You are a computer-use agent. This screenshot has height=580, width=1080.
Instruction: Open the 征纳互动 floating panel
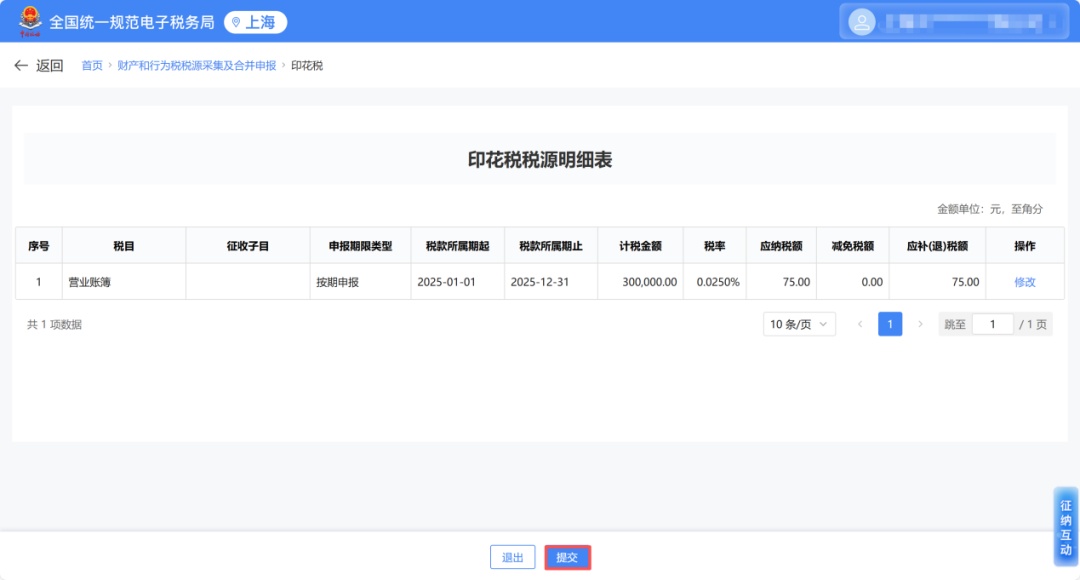(1066, 526)
